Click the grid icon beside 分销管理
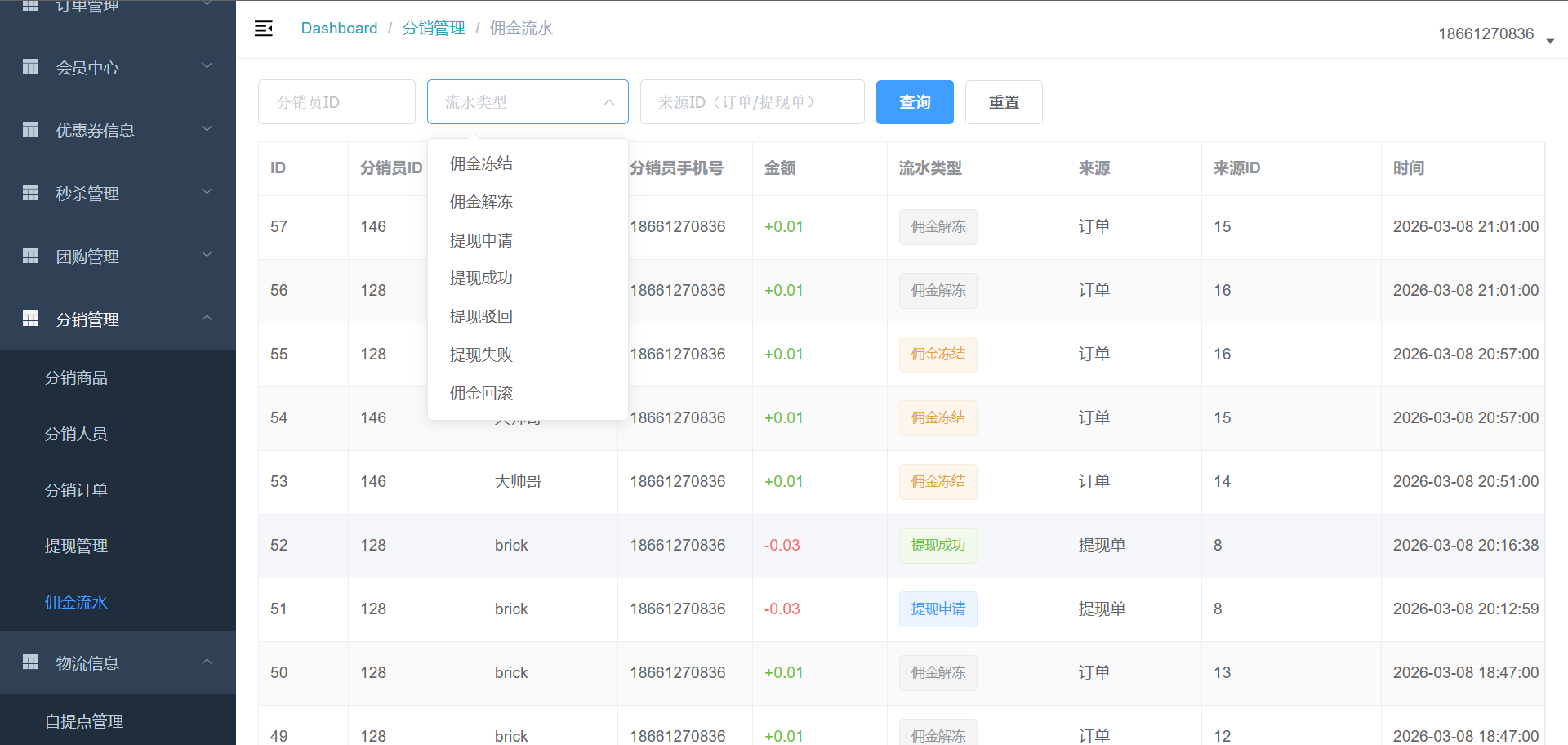1568x745 pixels. click(31, 319)
